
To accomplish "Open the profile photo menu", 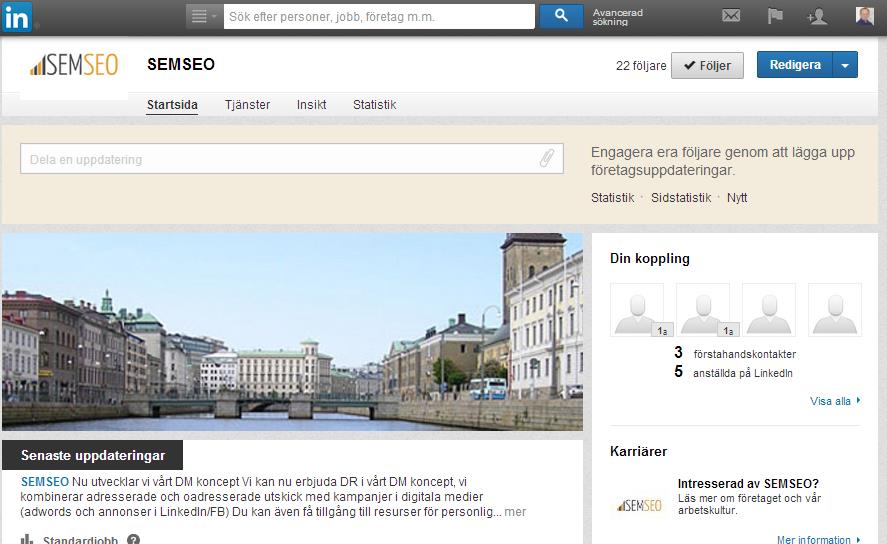I will point(864,16).
